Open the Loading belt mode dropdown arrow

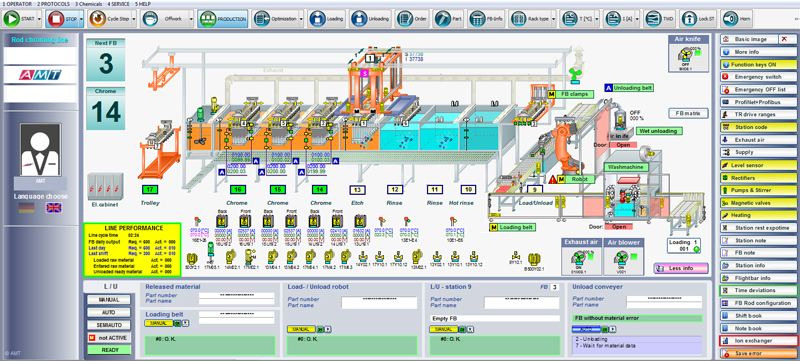(x=185, y=323)
